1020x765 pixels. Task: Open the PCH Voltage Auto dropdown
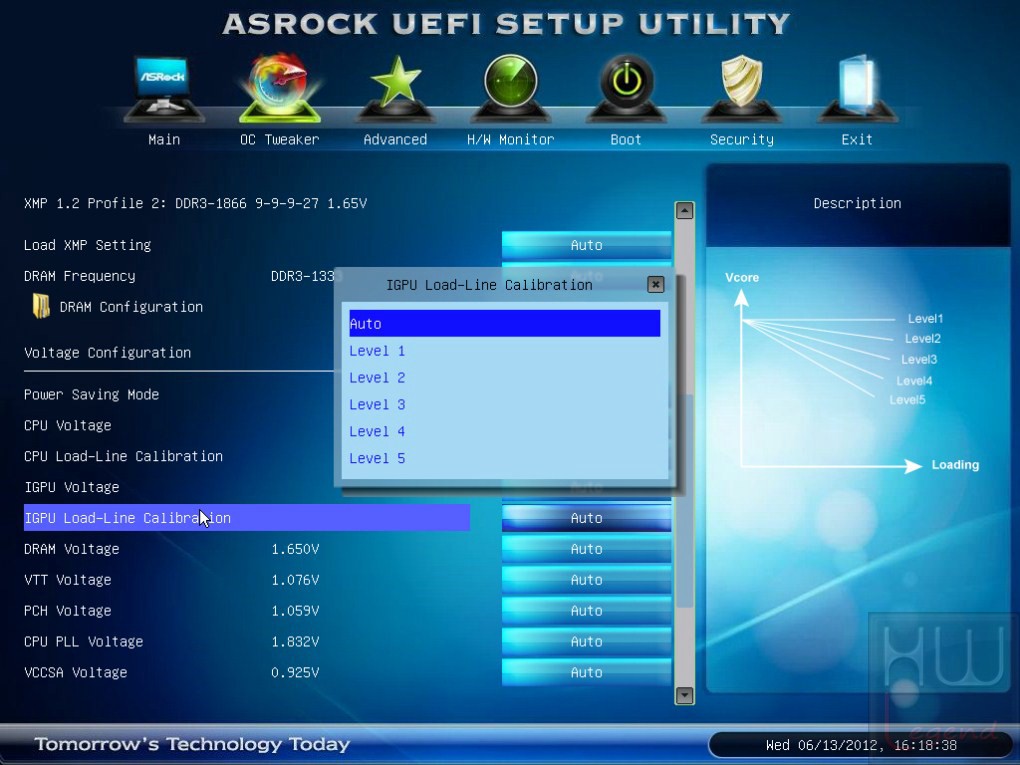pyautogui.click(x=586, y=610)
